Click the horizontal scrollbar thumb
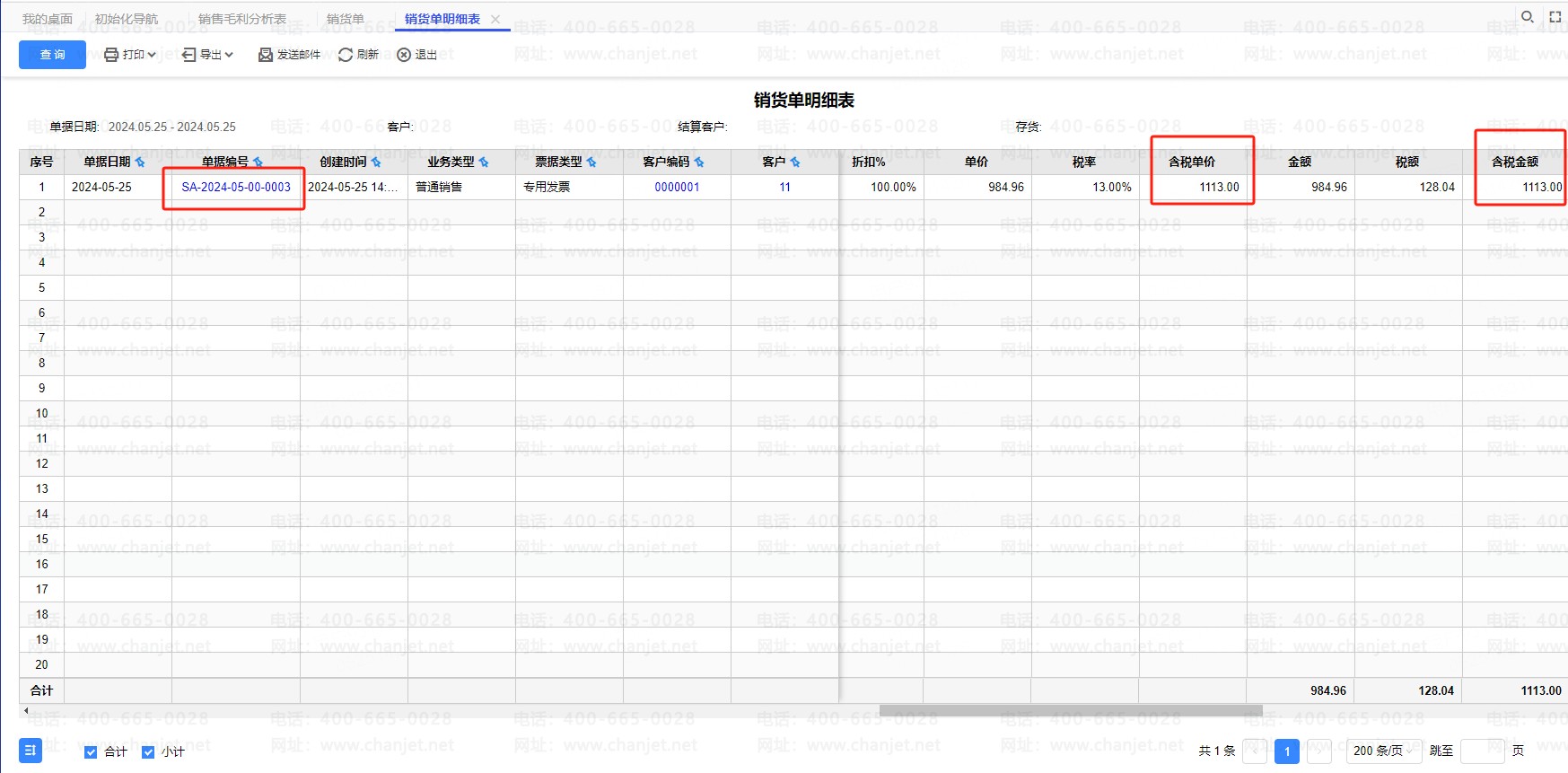This screenshot has height=773, width=1568. (x=1071, y=711)
